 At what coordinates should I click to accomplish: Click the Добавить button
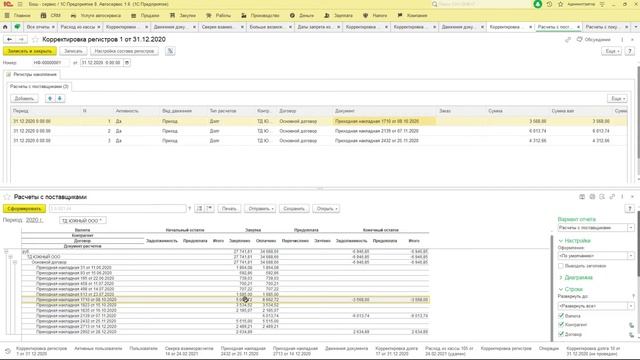(24, 99)
